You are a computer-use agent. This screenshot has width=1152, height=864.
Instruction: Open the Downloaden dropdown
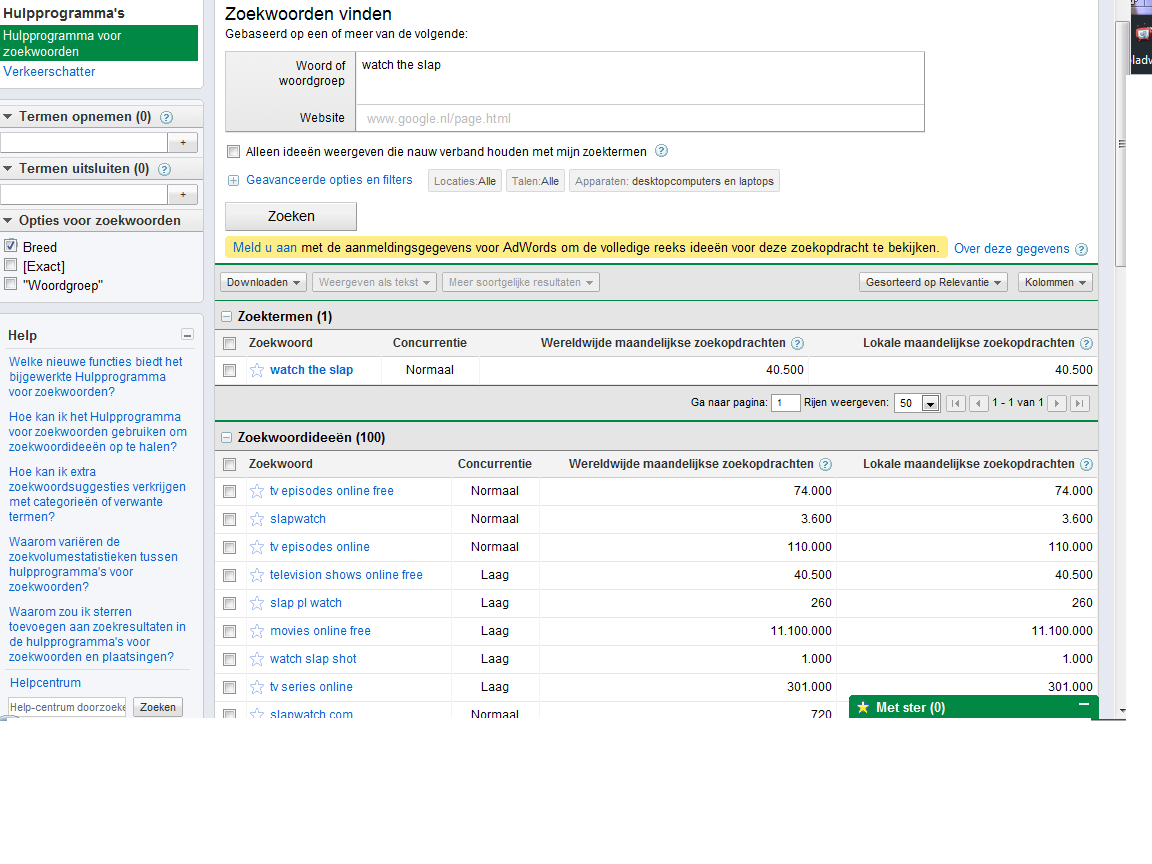[x=263, y=283]
